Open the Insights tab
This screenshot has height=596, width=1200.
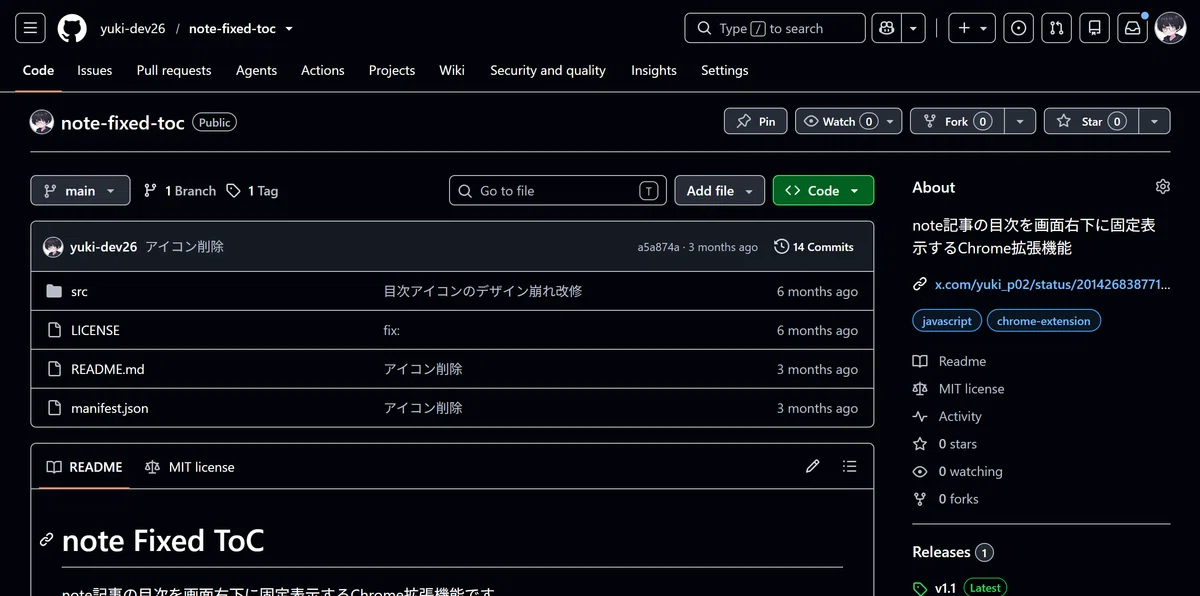tap(654, 70)
